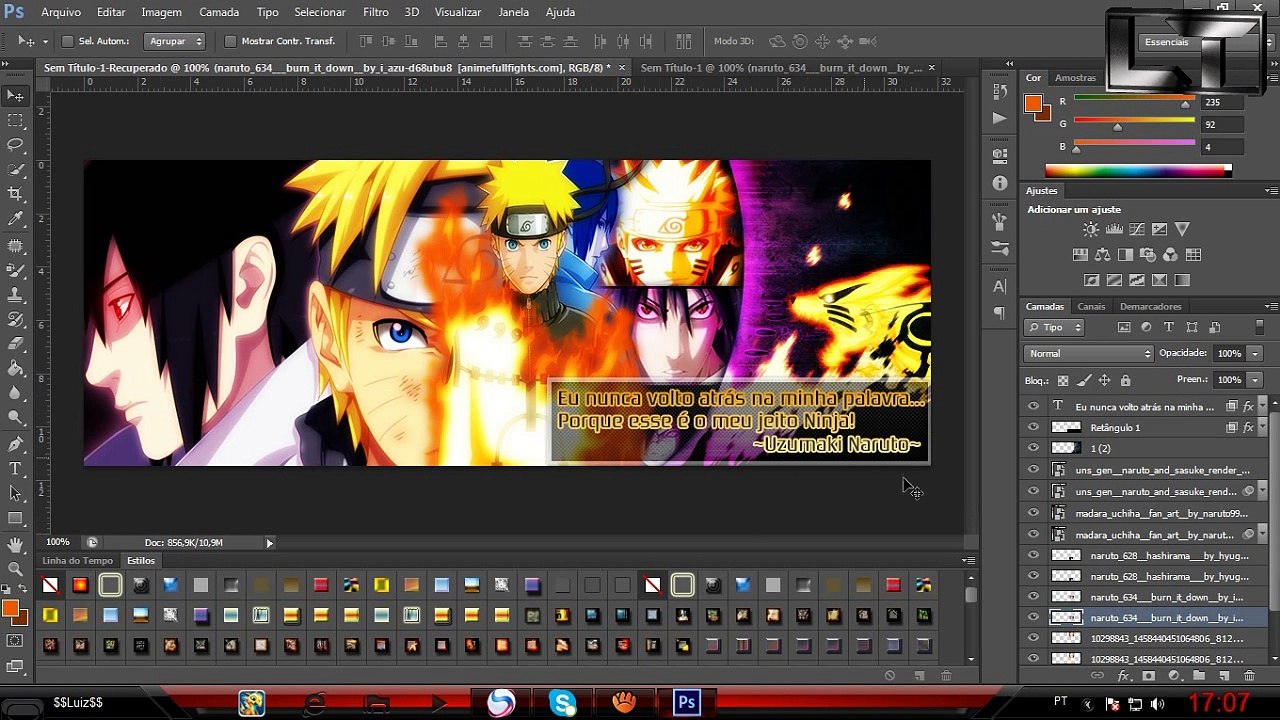Viewport: 1280px width, 720px height.
Task: Switch to the Canais tab
Action: coord(1091,306)
